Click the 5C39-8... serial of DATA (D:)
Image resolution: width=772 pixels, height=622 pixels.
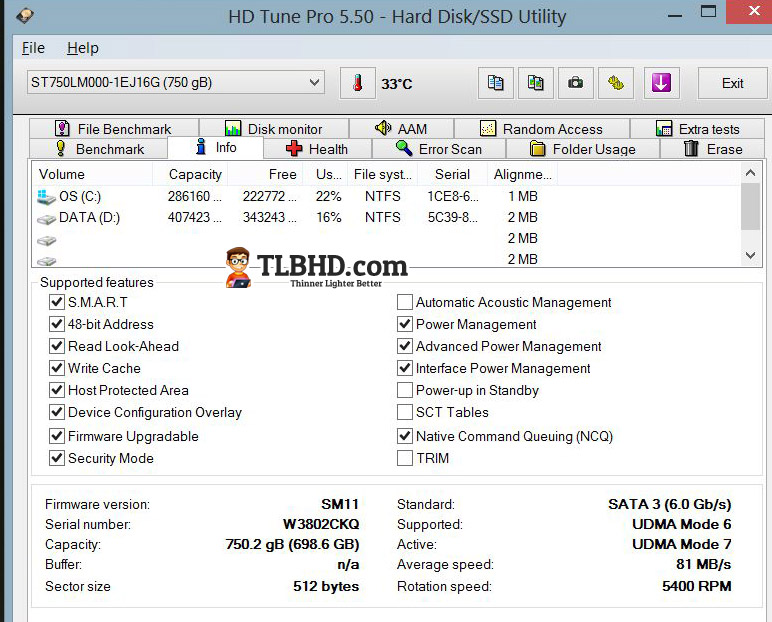[x=452, y=218]
